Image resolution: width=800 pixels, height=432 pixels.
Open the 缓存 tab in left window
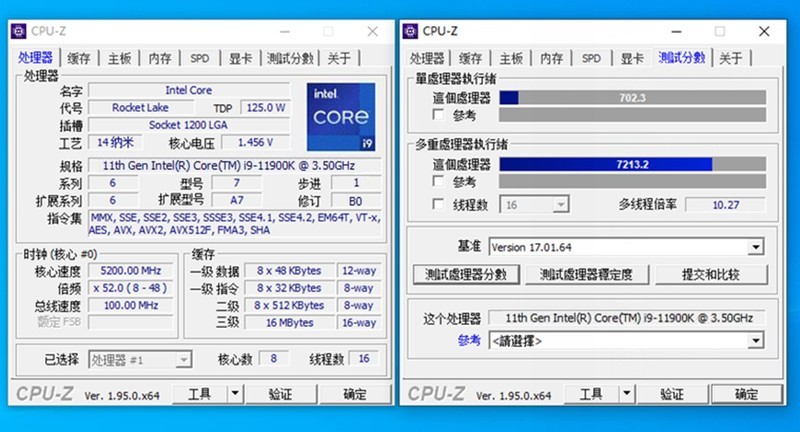point(79,58)
